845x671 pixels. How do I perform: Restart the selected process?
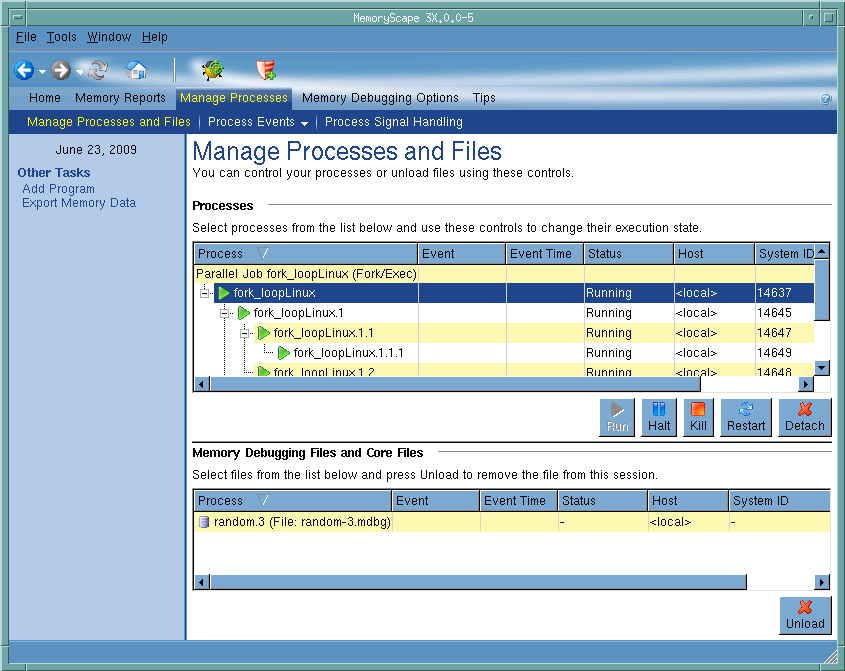[x=746, y=417]
